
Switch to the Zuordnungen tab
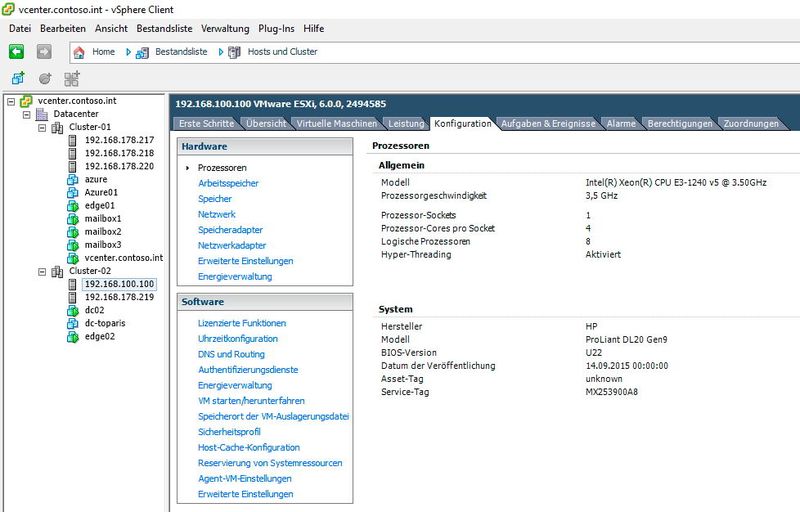point(751,123)
